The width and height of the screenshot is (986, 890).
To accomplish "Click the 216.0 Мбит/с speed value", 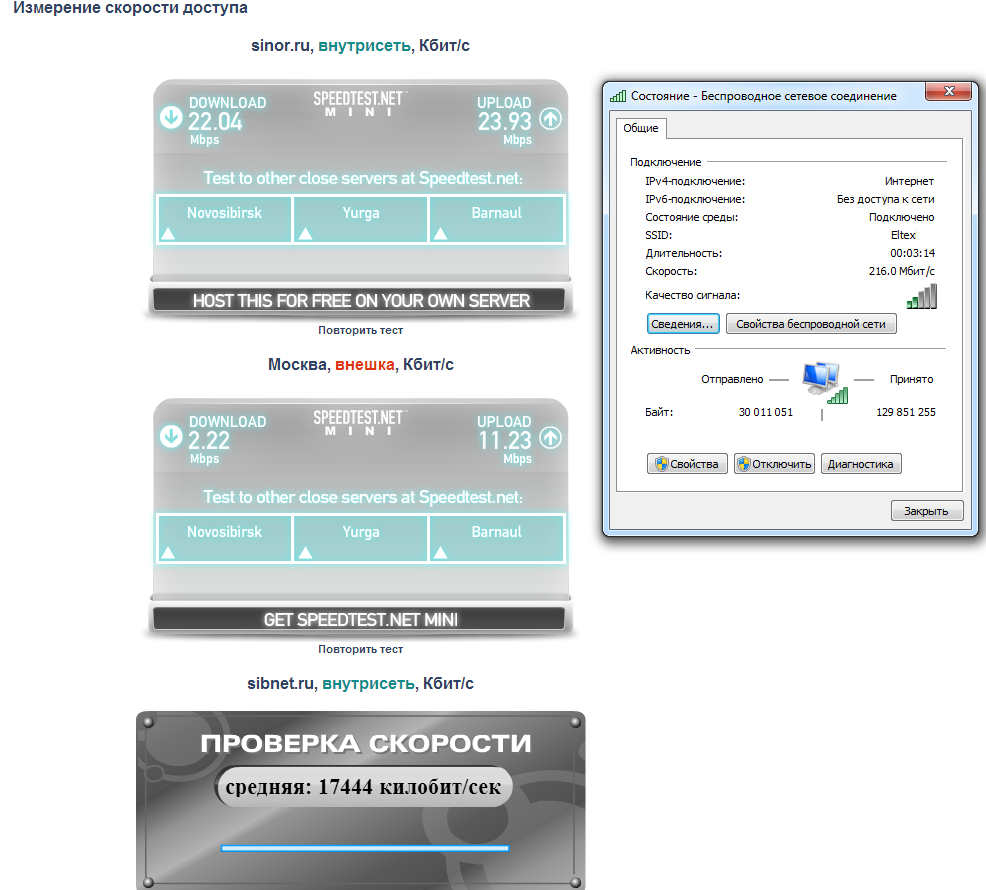I will click(902, 271).
